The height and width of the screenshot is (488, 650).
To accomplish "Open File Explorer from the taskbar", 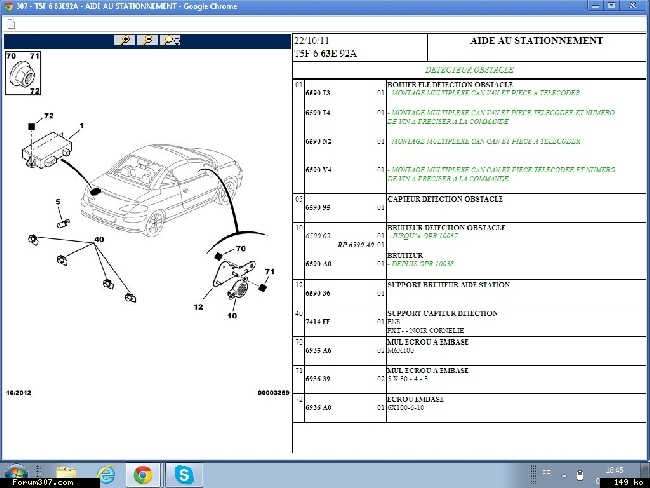I will [x=66, y=474].
